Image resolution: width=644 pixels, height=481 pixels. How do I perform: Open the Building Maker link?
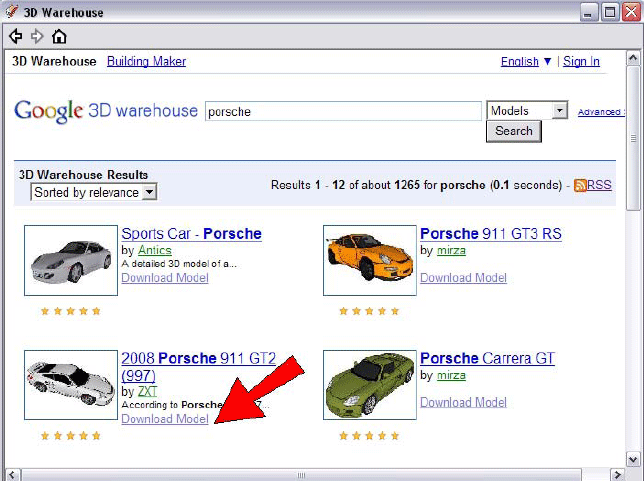tap(146, 61)
